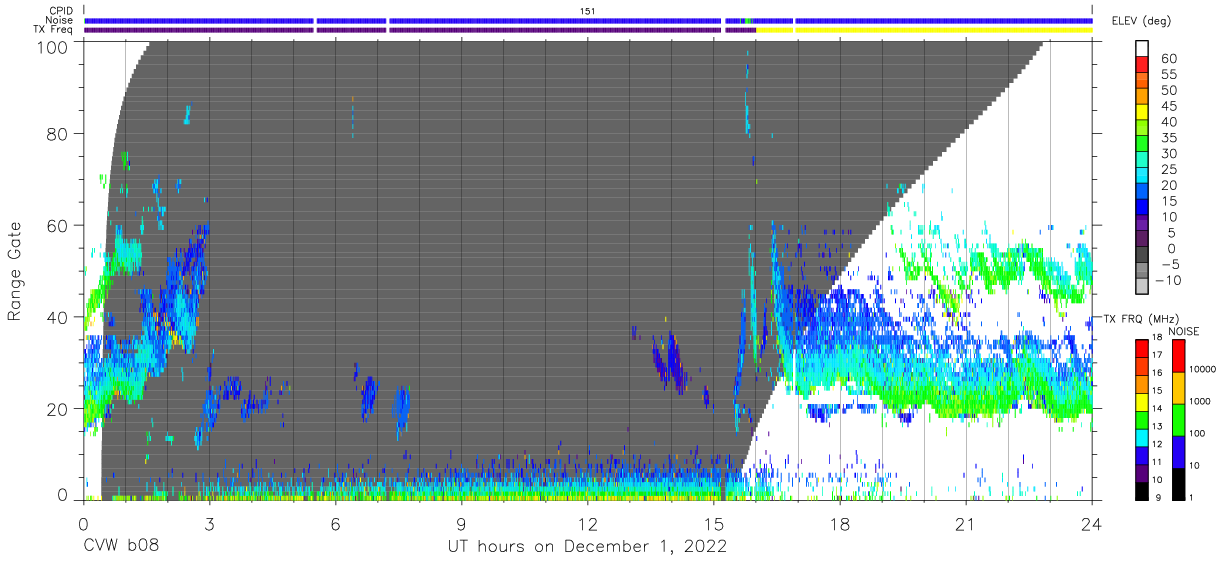Select the cyan swatch in TX FRQ colorbar
This screenshot has width=1228, height=567.
pos(1141,438)
